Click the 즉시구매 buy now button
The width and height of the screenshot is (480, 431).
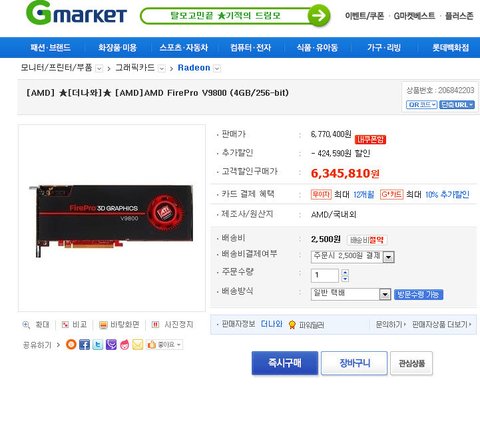pyautogui.click(x=285, y=363)
